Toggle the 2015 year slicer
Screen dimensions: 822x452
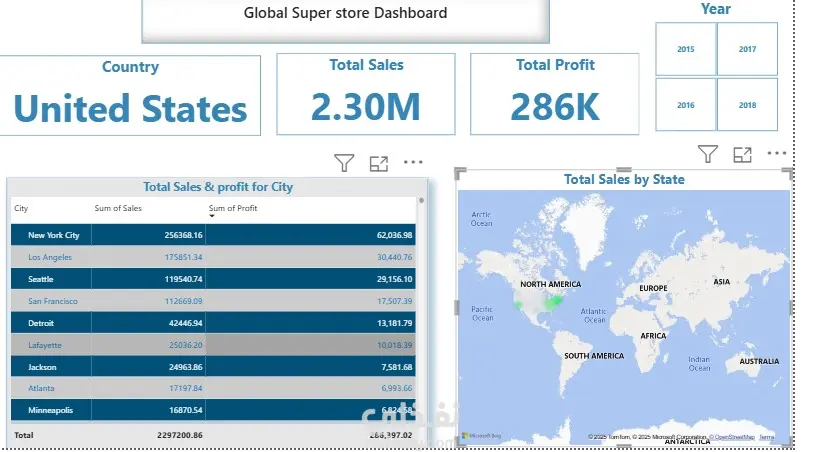(686, 49)
